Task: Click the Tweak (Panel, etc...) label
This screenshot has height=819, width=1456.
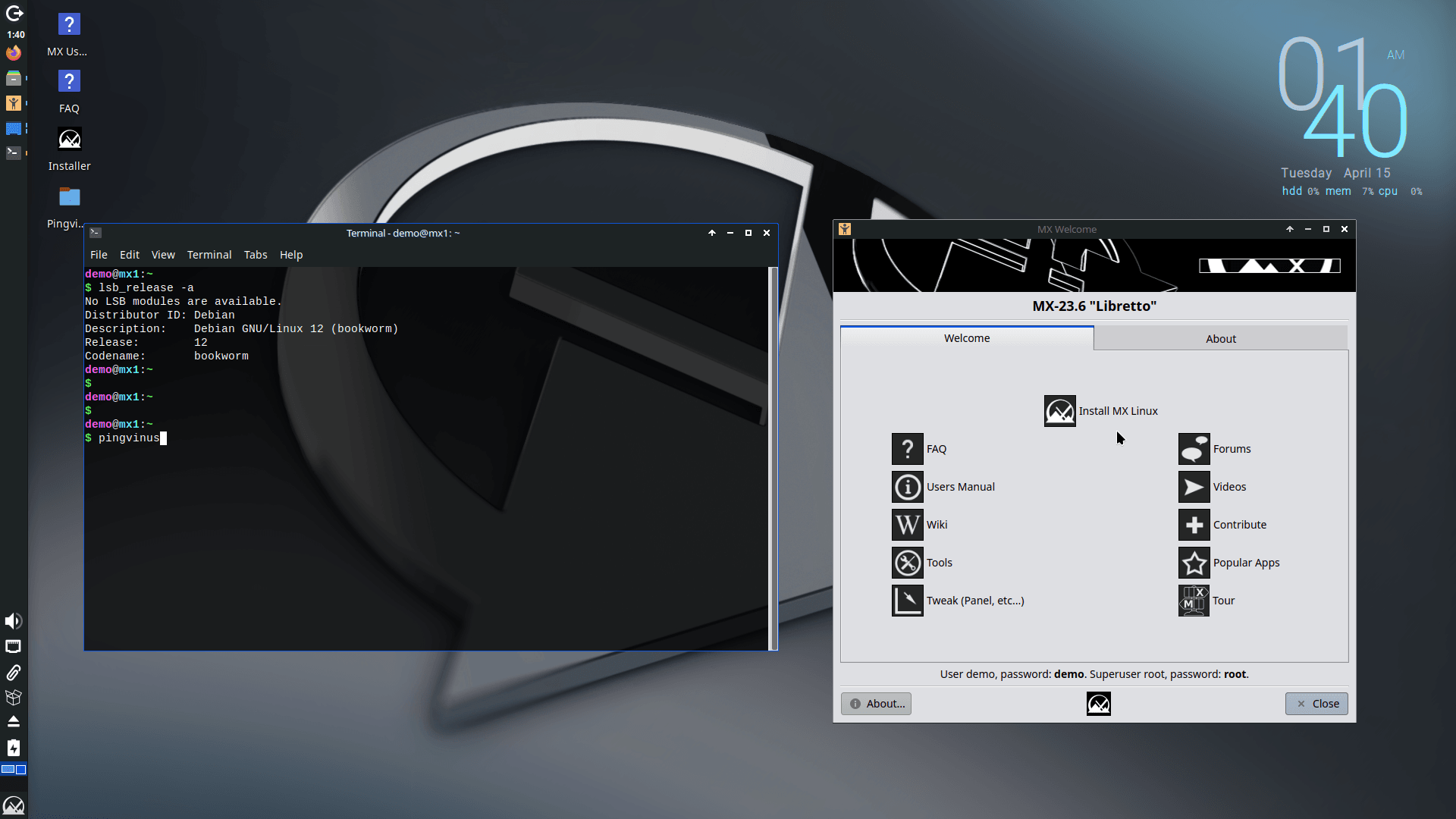Action: click(x=975, y=601)
